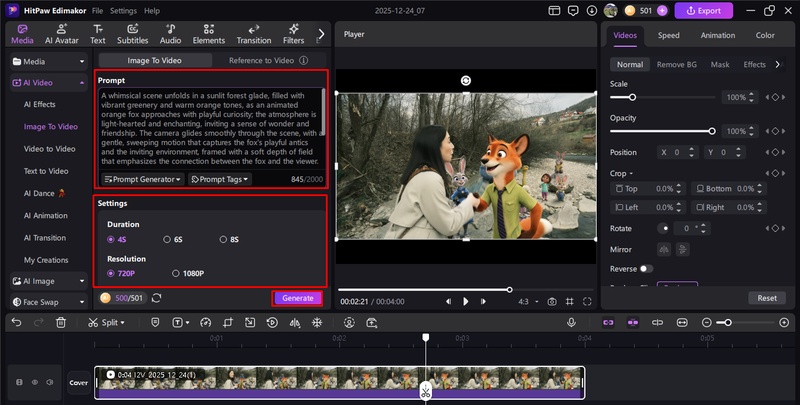
Task: Add credits with the plus button
Action: 662,11
